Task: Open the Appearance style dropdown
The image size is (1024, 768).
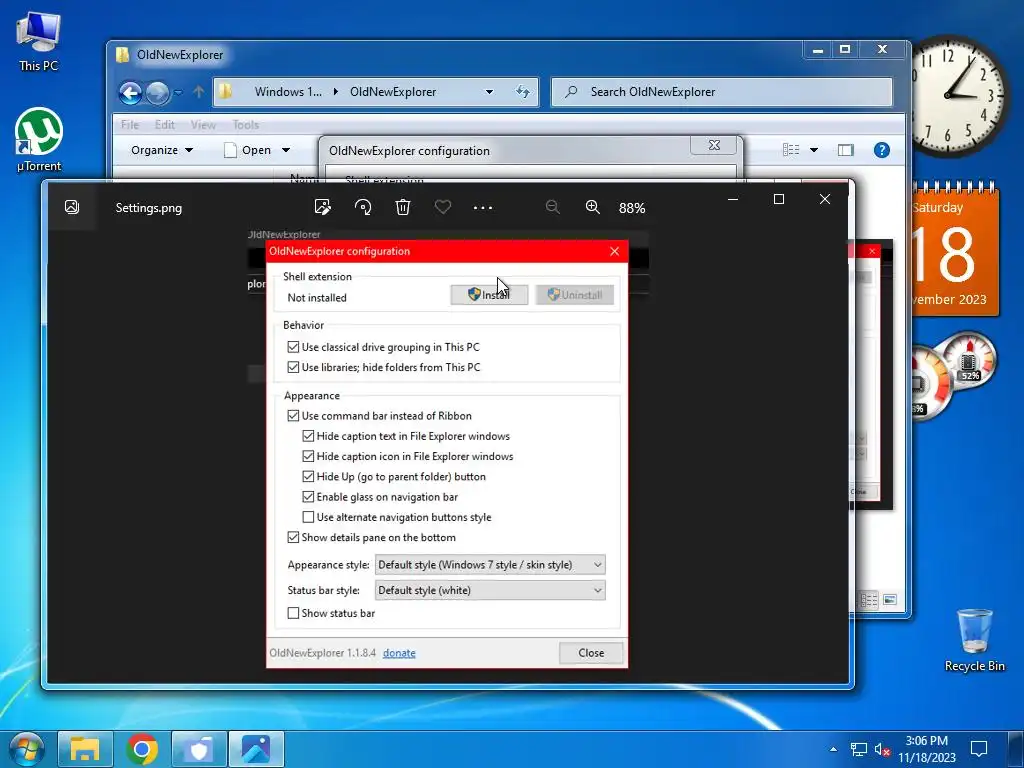Action: (x=490, y=564)
